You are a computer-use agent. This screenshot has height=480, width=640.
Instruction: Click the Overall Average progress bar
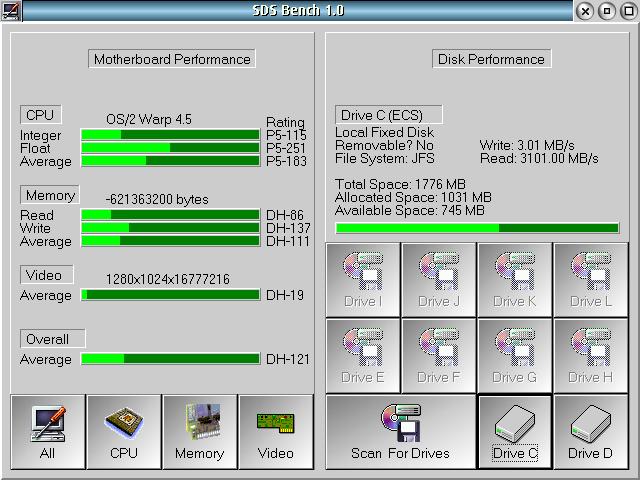pyautogui.click(x=170, y=359)
